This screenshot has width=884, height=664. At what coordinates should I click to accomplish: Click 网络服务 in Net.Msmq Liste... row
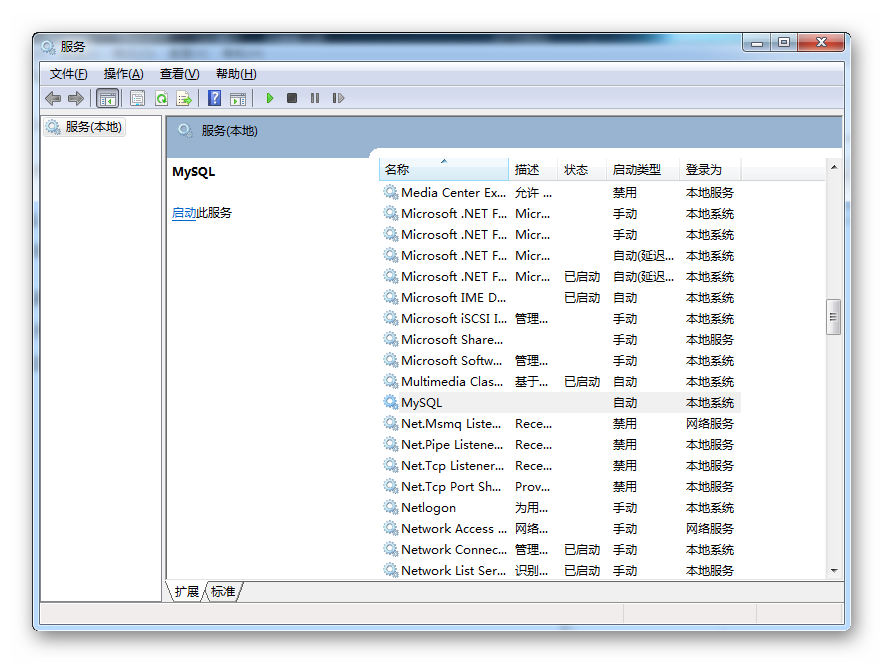pyautogui.click(x=709, y=423)
